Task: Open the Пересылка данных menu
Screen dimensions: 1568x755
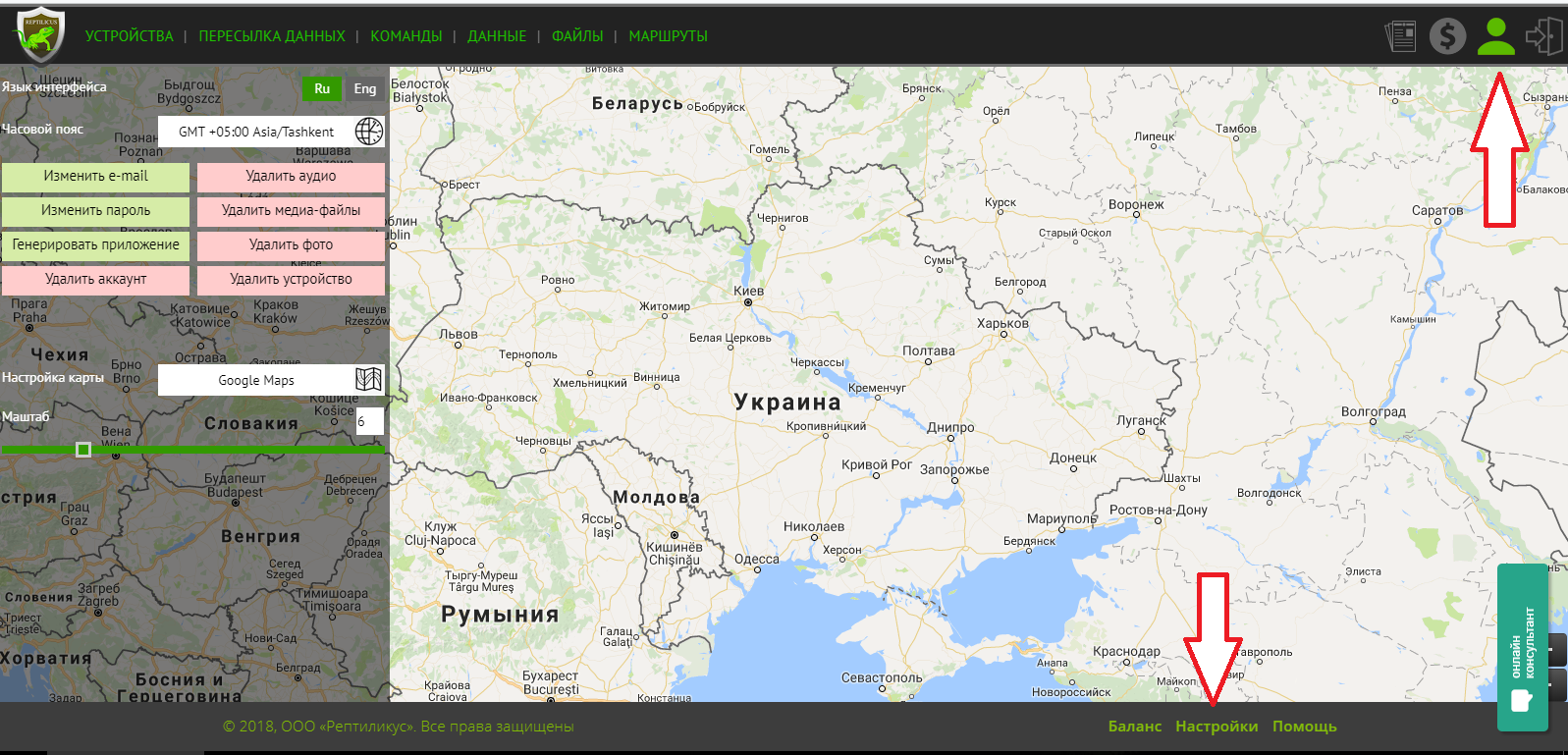Action: [x=272, y=36]
